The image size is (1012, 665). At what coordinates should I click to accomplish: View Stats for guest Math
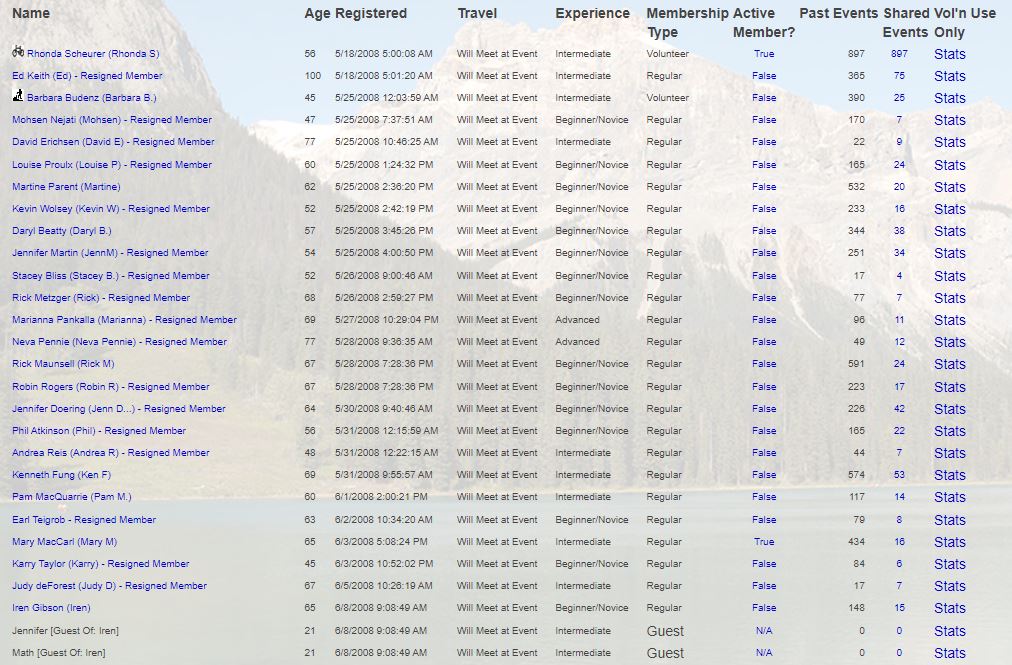(x=949, y=653)
